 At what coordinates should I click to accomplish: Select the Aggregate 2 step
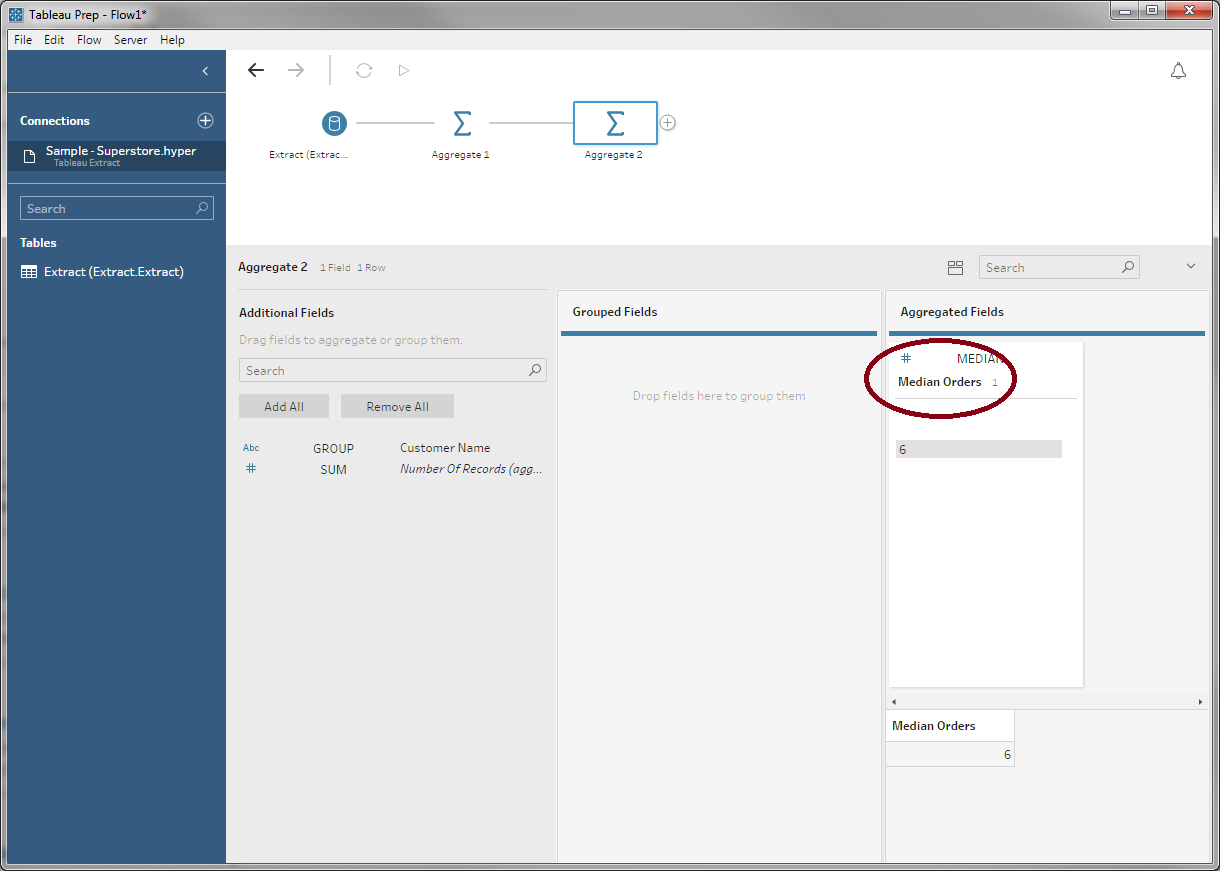615,123
